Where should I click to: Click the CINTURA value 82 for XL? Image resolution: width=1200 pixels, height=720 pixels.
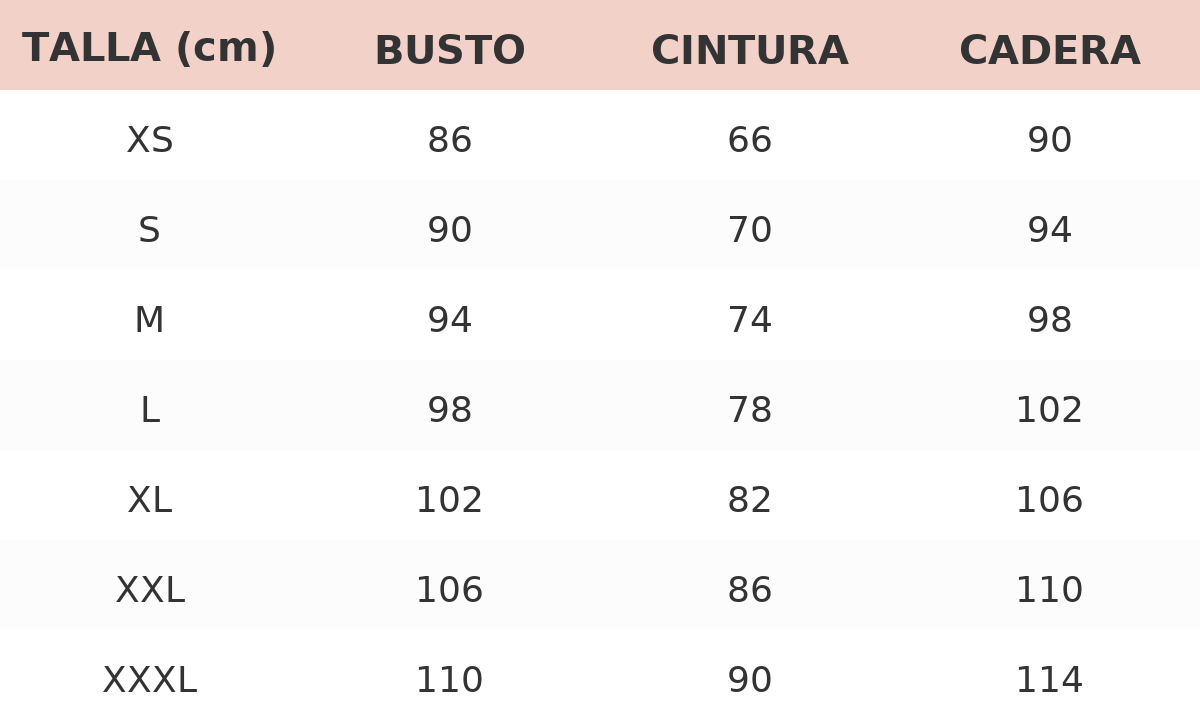click(x=749, y=501)
